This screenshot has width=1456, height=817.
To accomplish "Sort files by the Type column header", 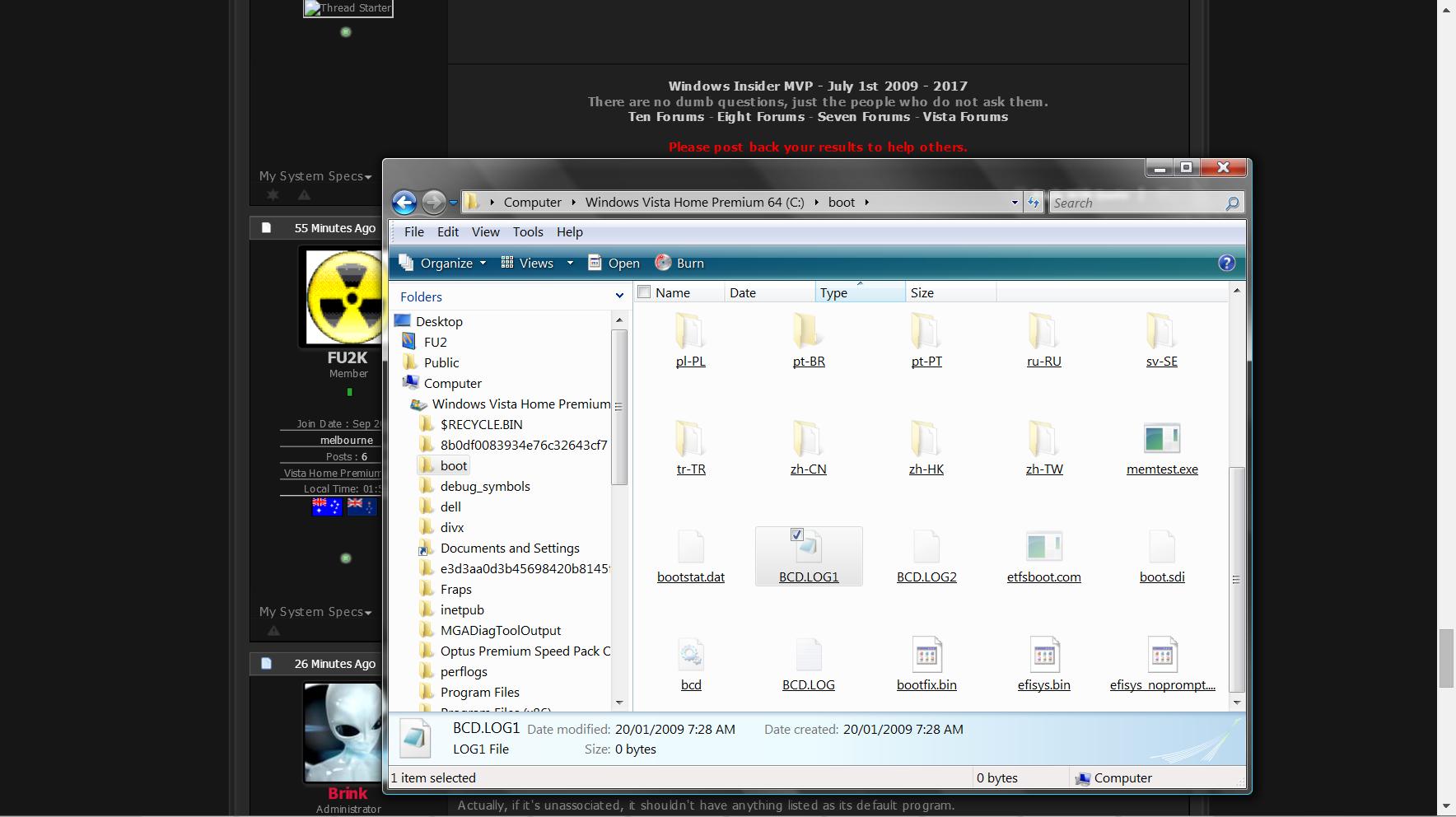I will point(860,292).
